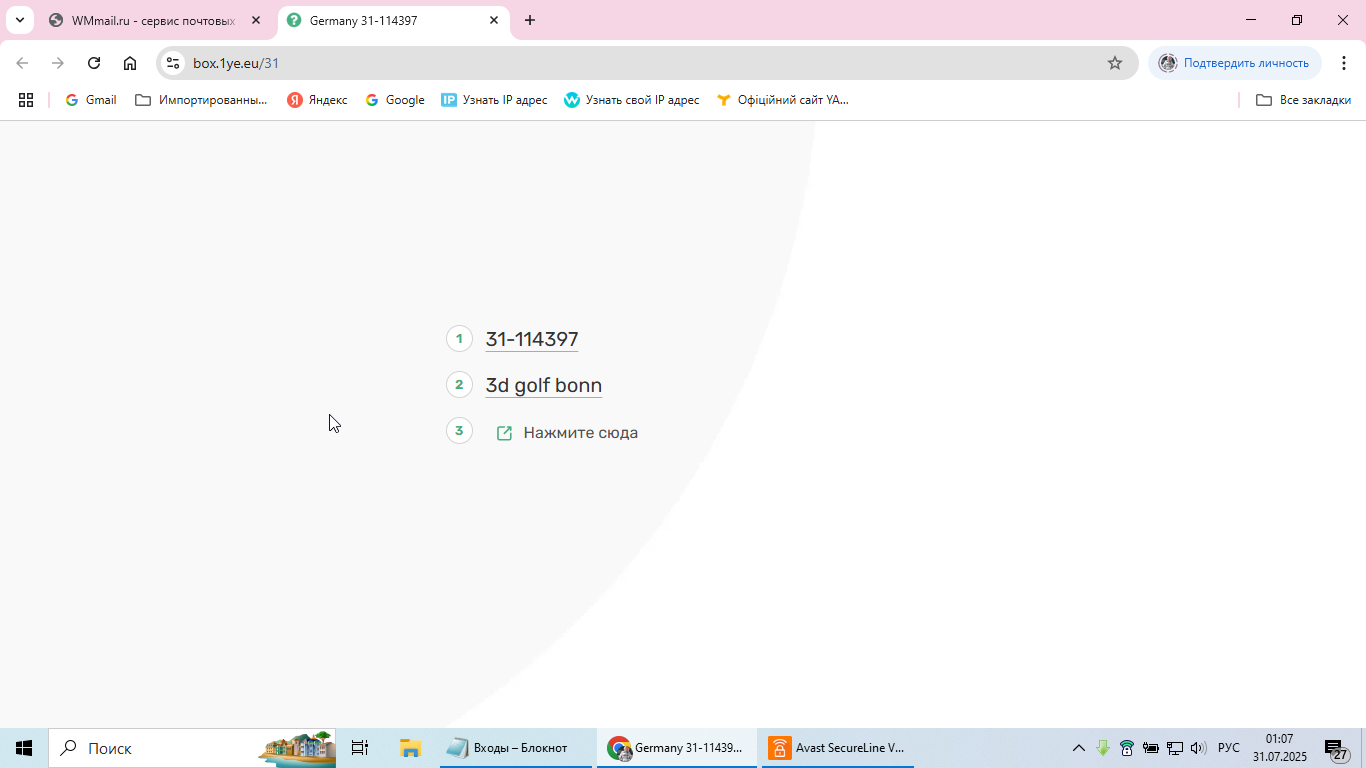Click the browser Back arrow
1366x768 pixels.
[x=22, y=63]
